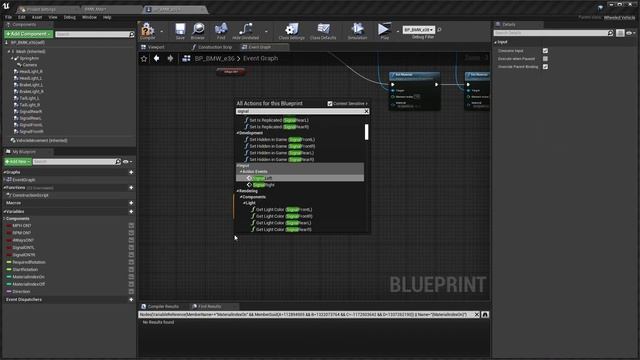Click the Save toolbar icon

[180, 29]
